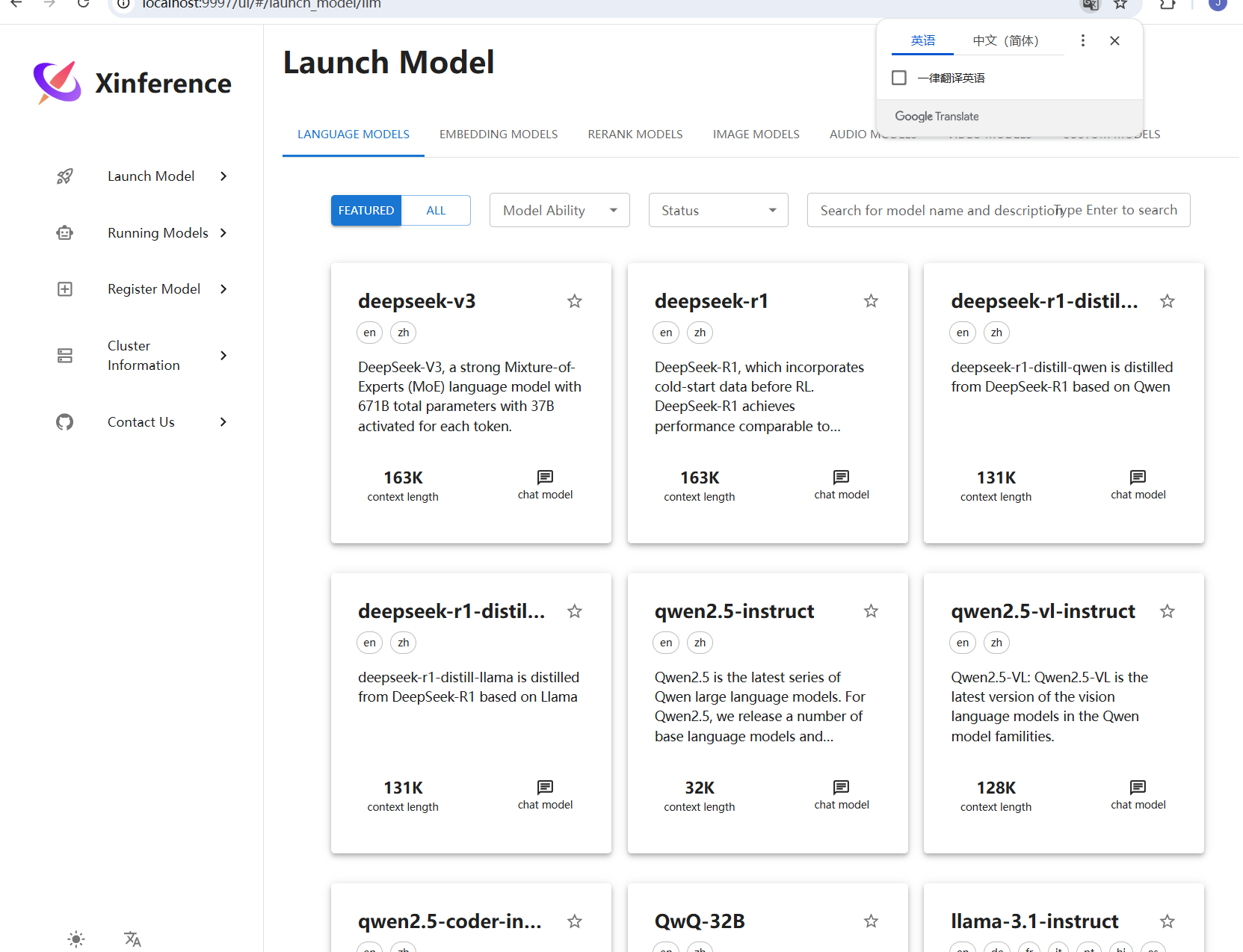Open Google Translate options three-dot menu
This screenshot has width=1243, height=952.
[1082, 40]
